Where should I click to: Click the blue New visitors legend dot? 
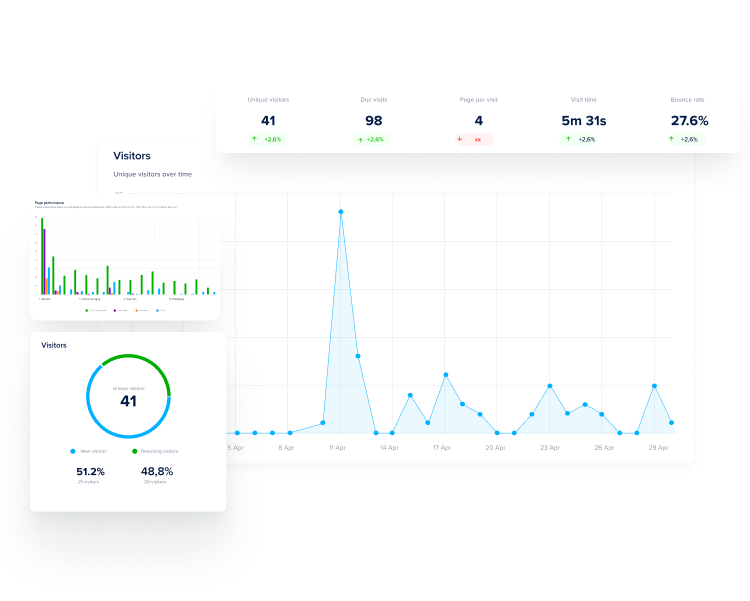coord(73,451)
